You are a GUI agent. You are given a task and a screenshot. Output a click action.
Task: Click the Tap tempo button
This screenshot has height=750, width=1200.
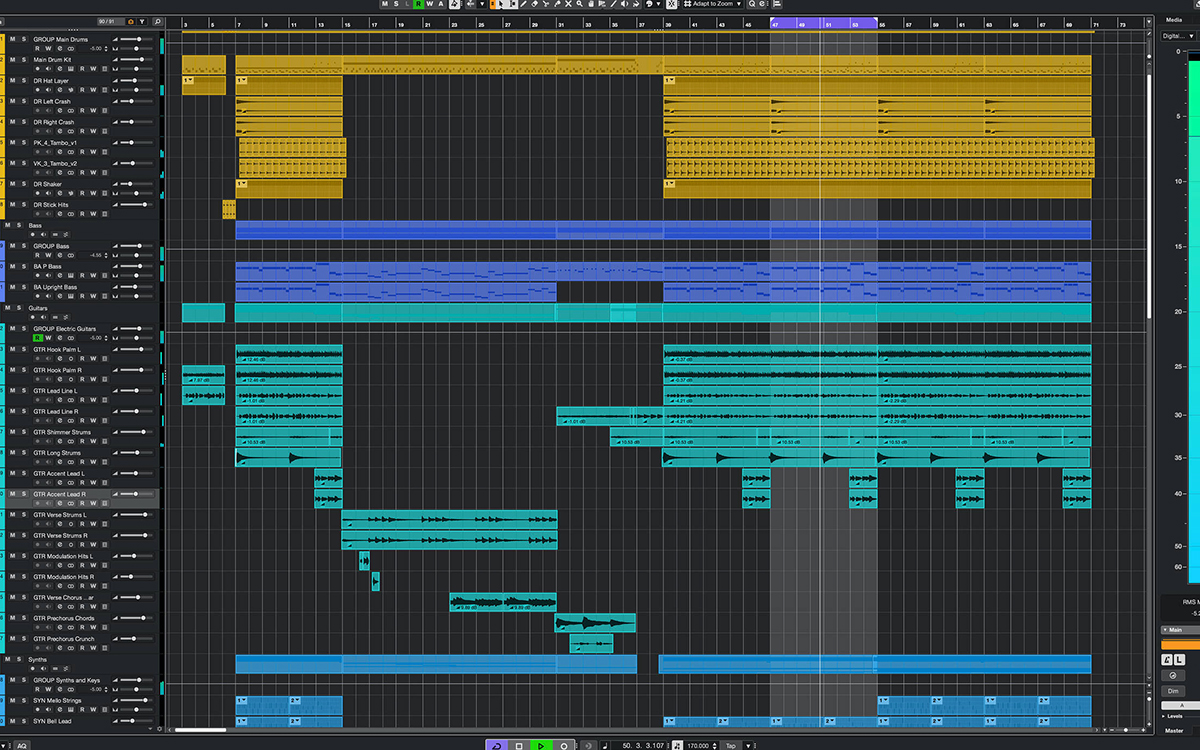click(x=731, y=745)
